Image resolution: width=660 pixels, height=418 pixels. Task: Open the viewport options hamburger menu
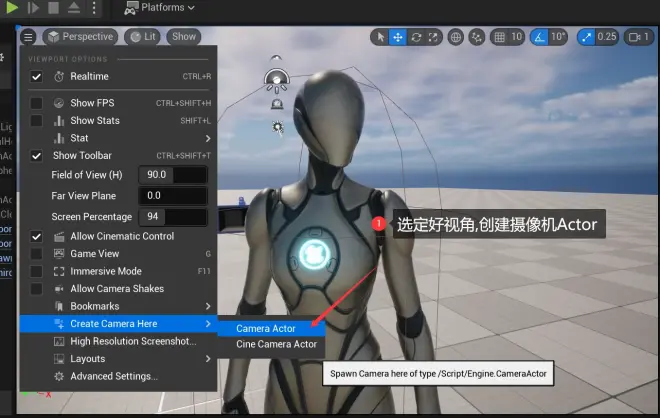point(28,37)
